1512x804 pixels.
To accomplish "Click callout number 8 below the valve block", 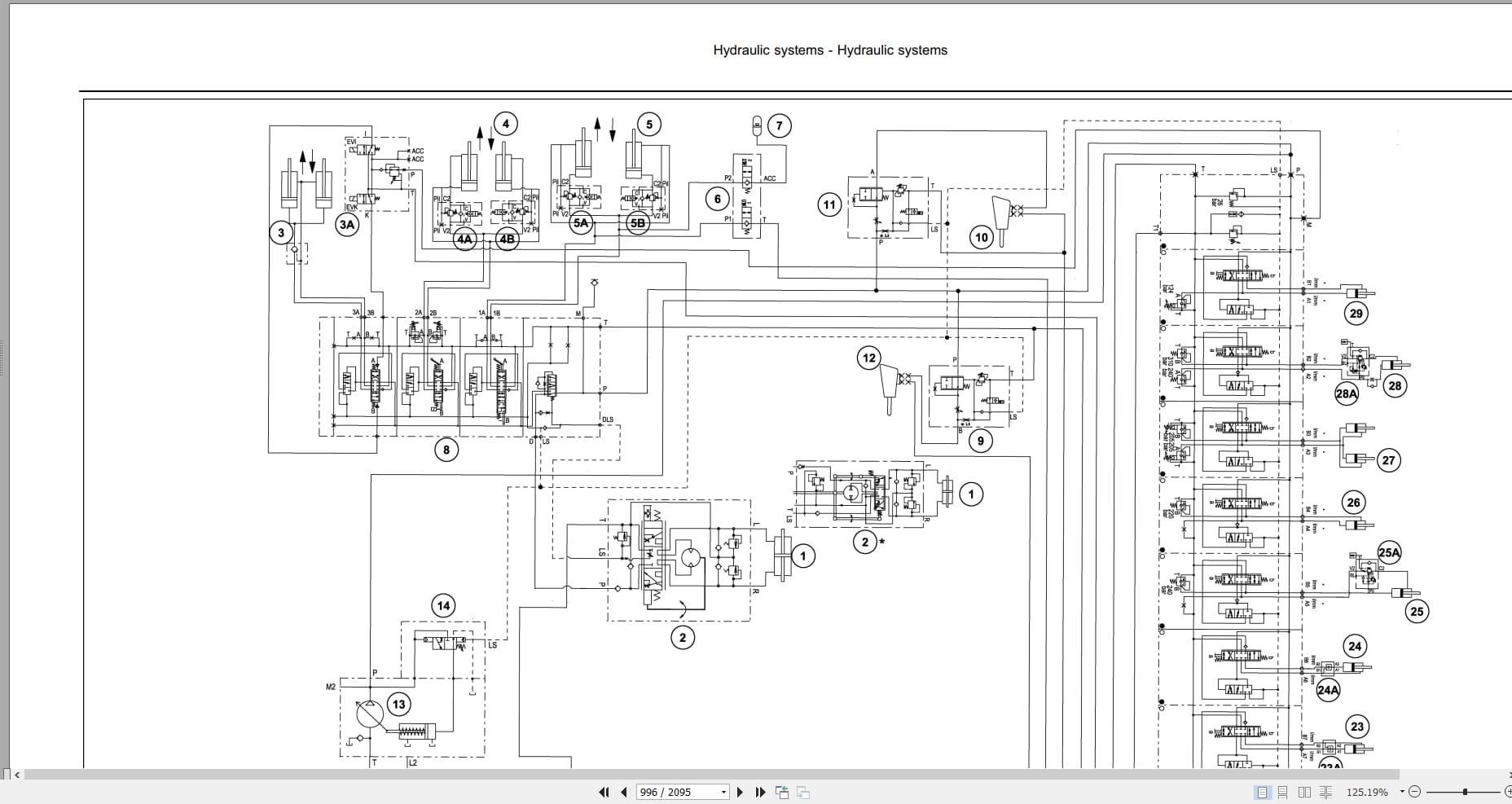I will tap(446, 449).
